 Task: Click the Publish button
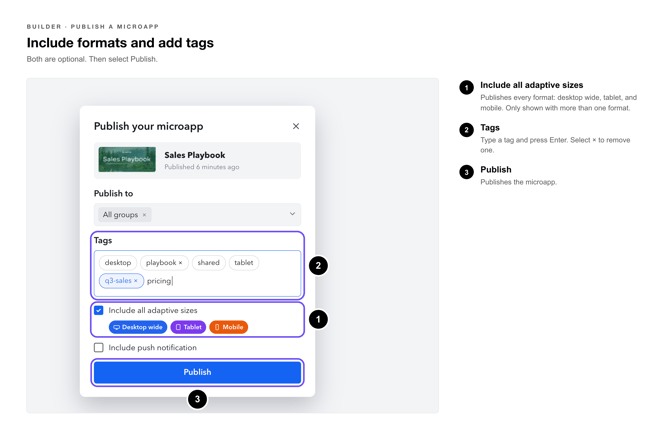(x=197, y=372)
